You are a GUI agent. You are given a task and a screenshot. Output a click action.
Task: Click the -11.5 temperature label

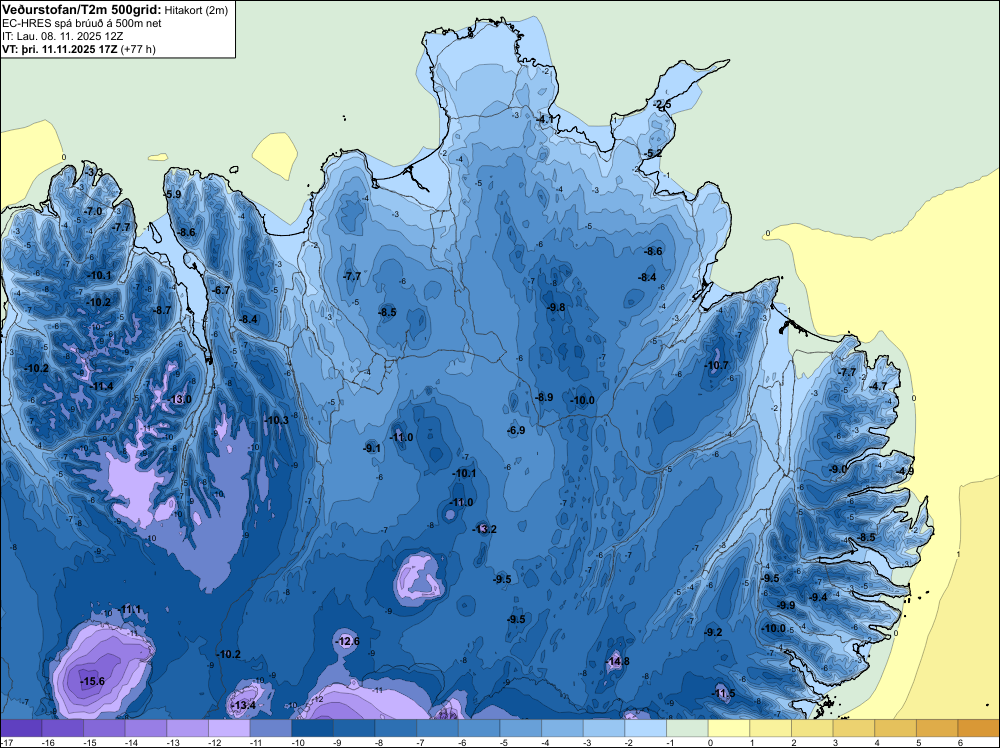pos(723,693)
